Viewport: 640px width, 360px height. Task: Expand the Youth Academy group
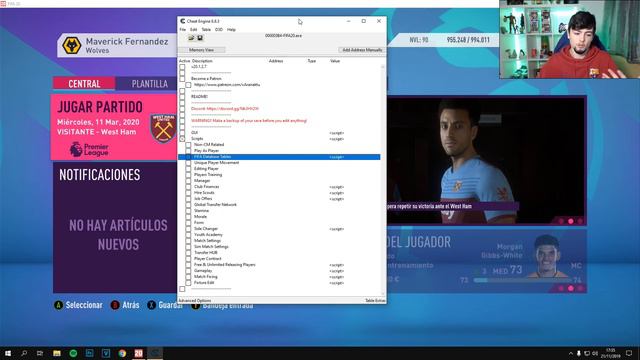tap(188, 235)
